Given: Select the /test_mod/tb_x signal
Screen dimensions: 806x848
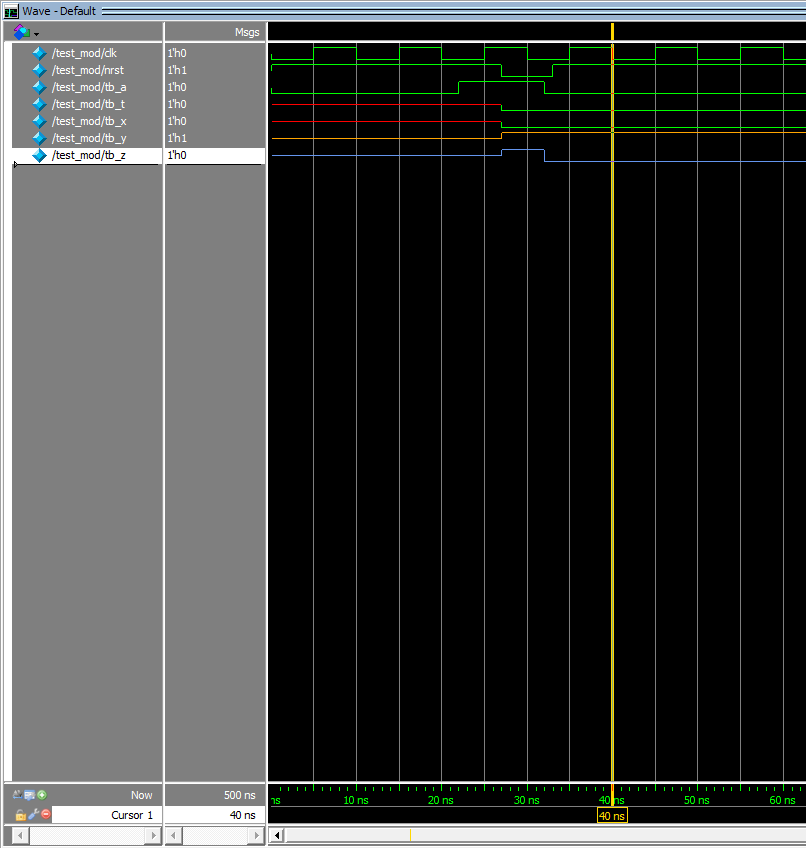Looking at the screenshot, I should (x=89, y=121).
